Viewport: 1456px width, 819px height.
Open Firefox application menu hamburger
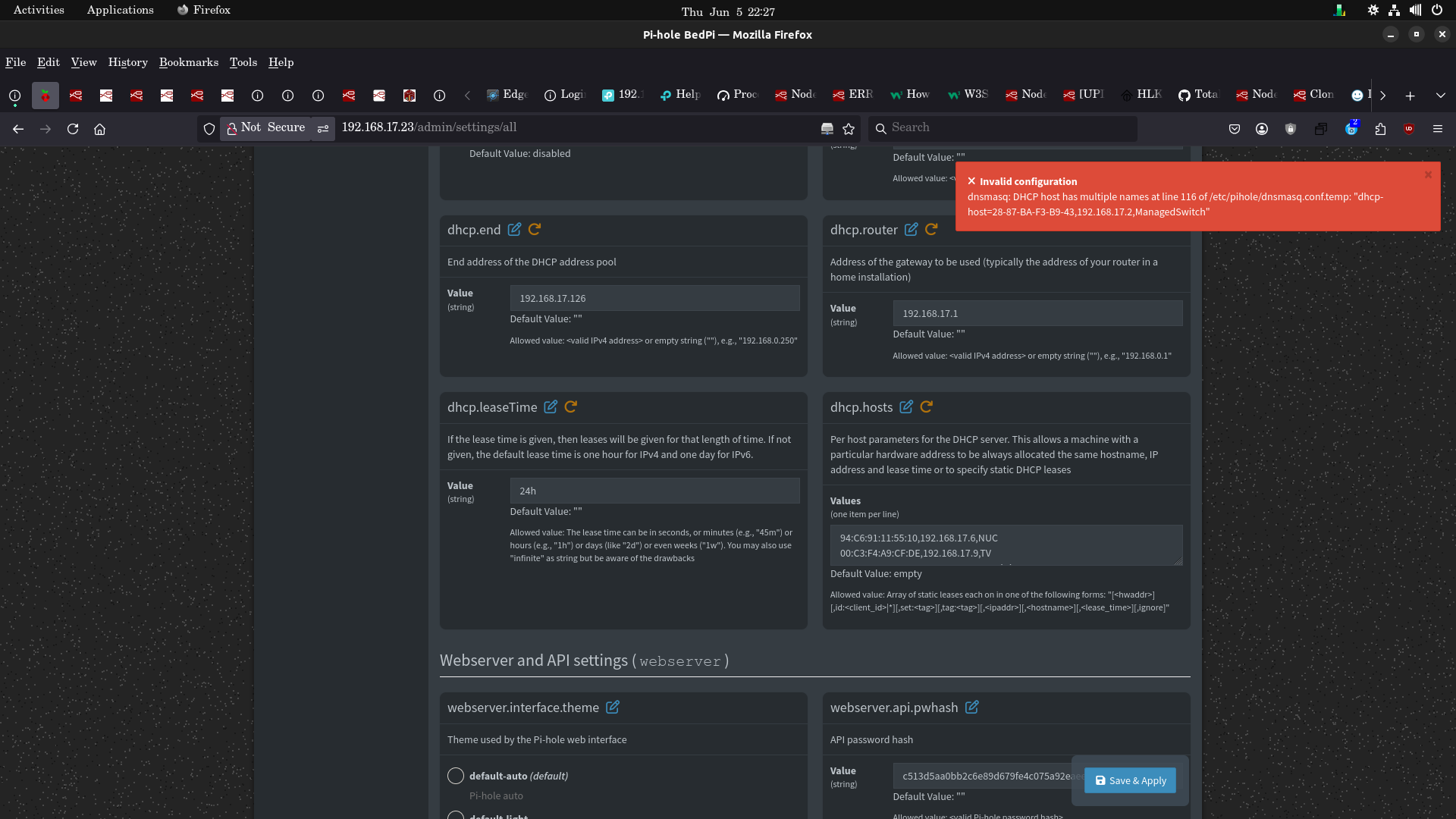(x=1437, y=129)
